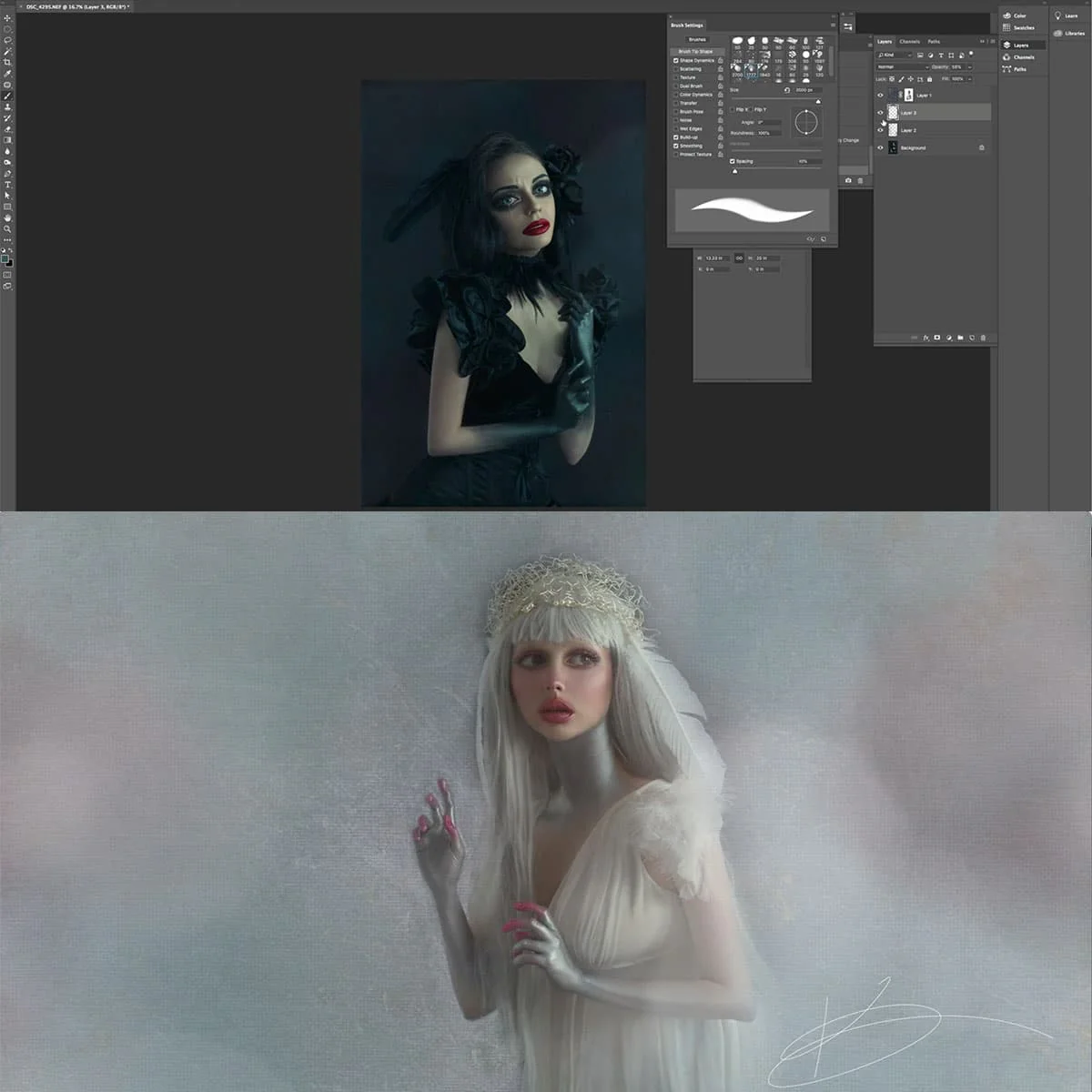Toggle the Wet Edges checkbox
This screenshot has height=1092, width=1092.
(x=675, y=129)
